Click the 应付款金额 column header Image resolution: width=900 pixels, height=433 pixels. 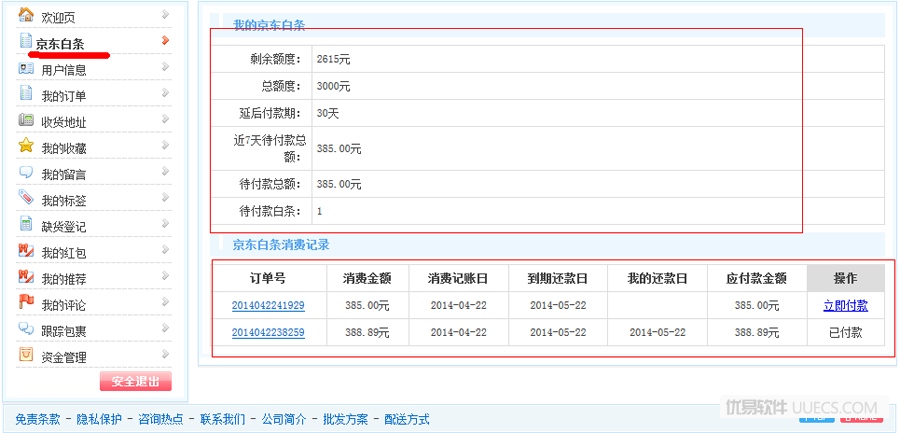pyautogui.click(x=757, y=279)
